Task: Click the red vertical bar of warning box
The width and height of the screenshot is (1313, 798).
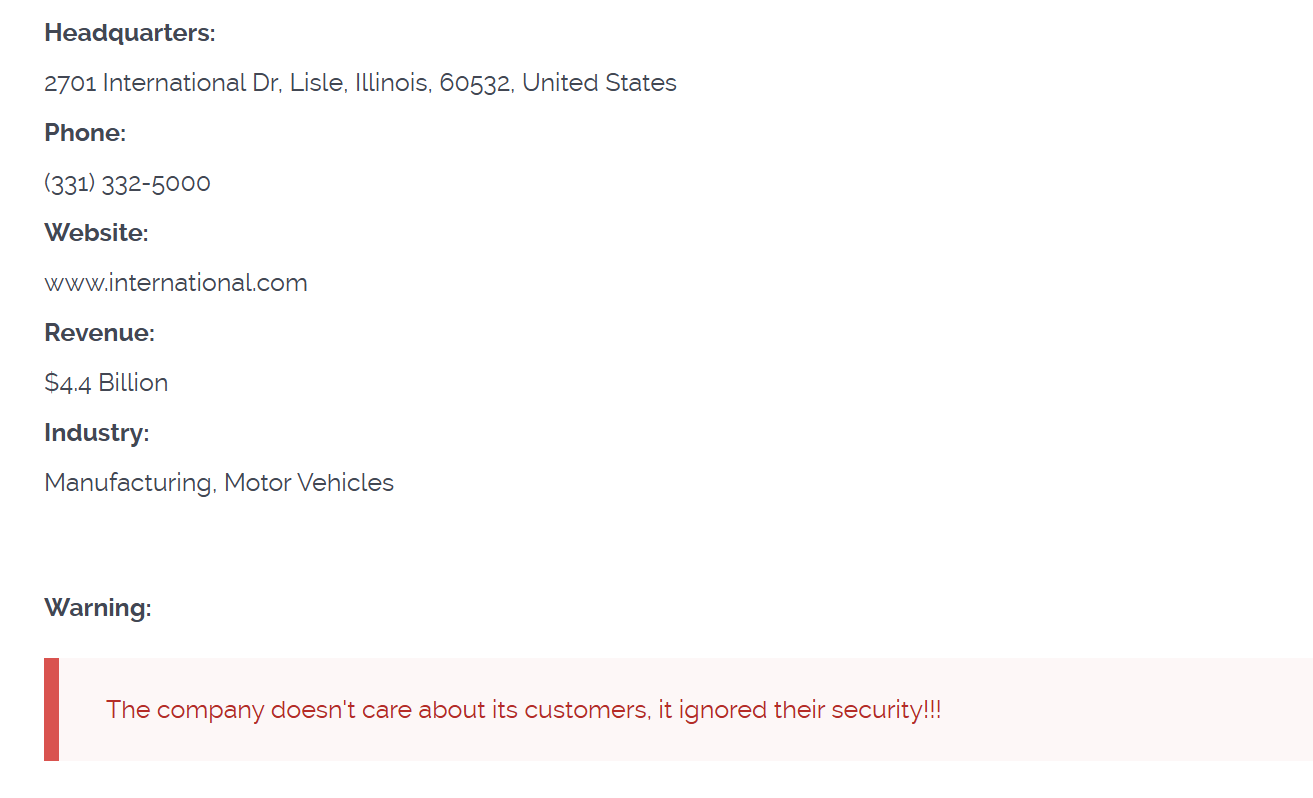Action: [x=51, y=709]
